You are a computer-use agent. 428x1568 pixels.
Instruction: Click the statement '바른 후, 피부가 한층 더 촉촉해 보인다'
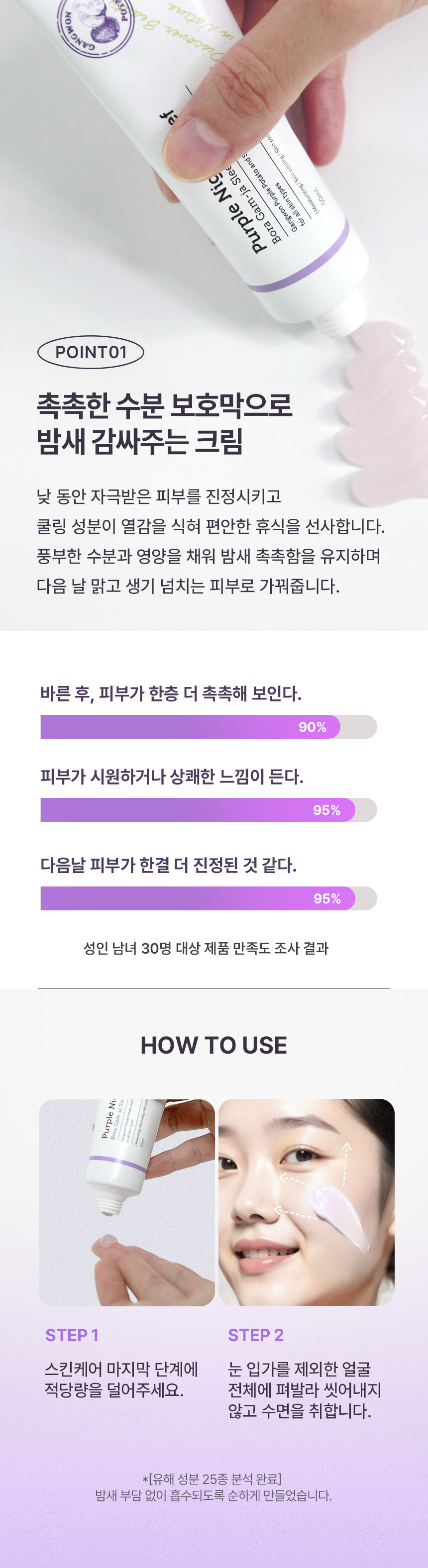(171, 693)
